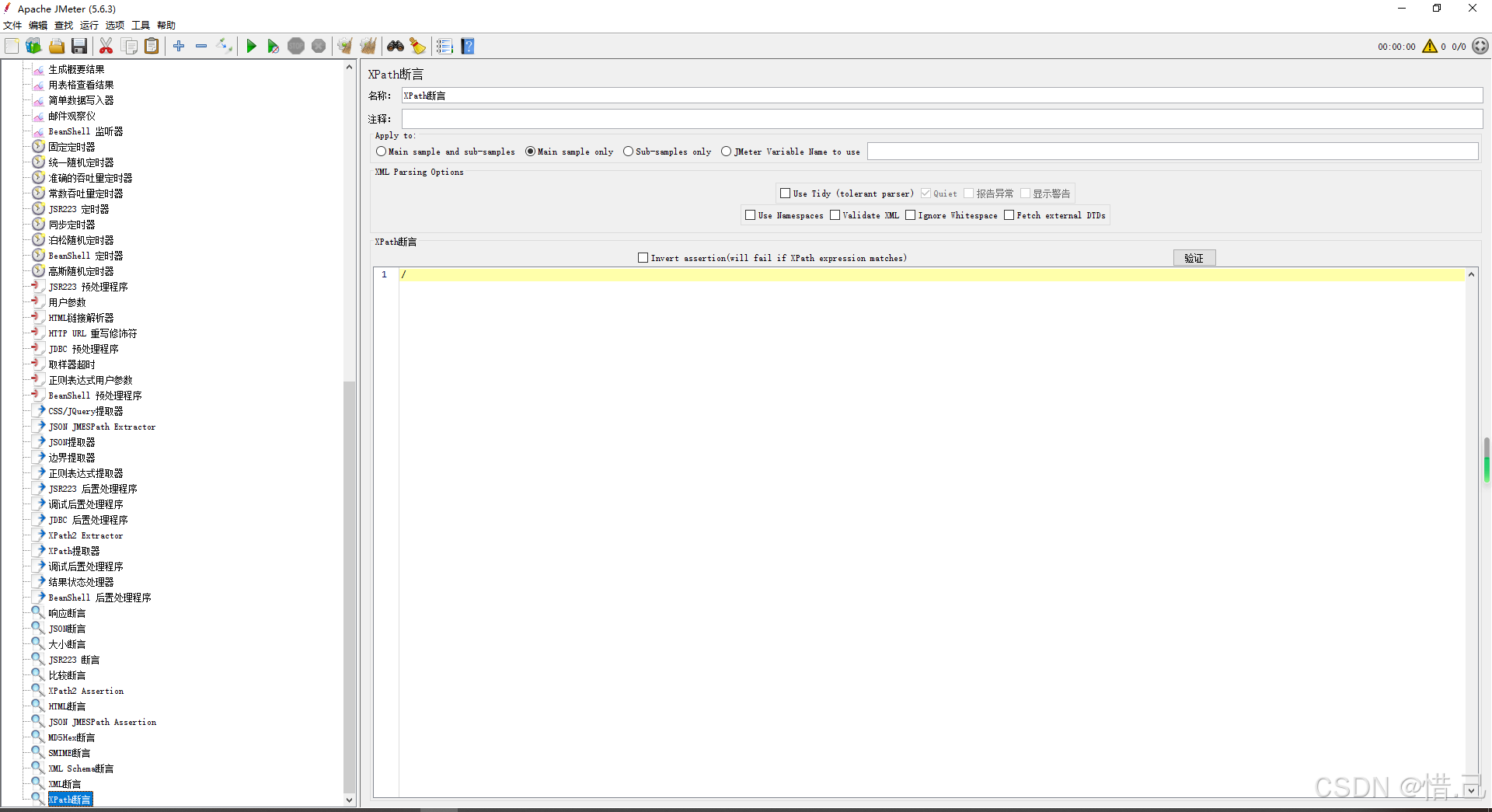1492x812 pixels.
Task: Select MD5Hex断言 tree item
Action: [x=71, y=737]
